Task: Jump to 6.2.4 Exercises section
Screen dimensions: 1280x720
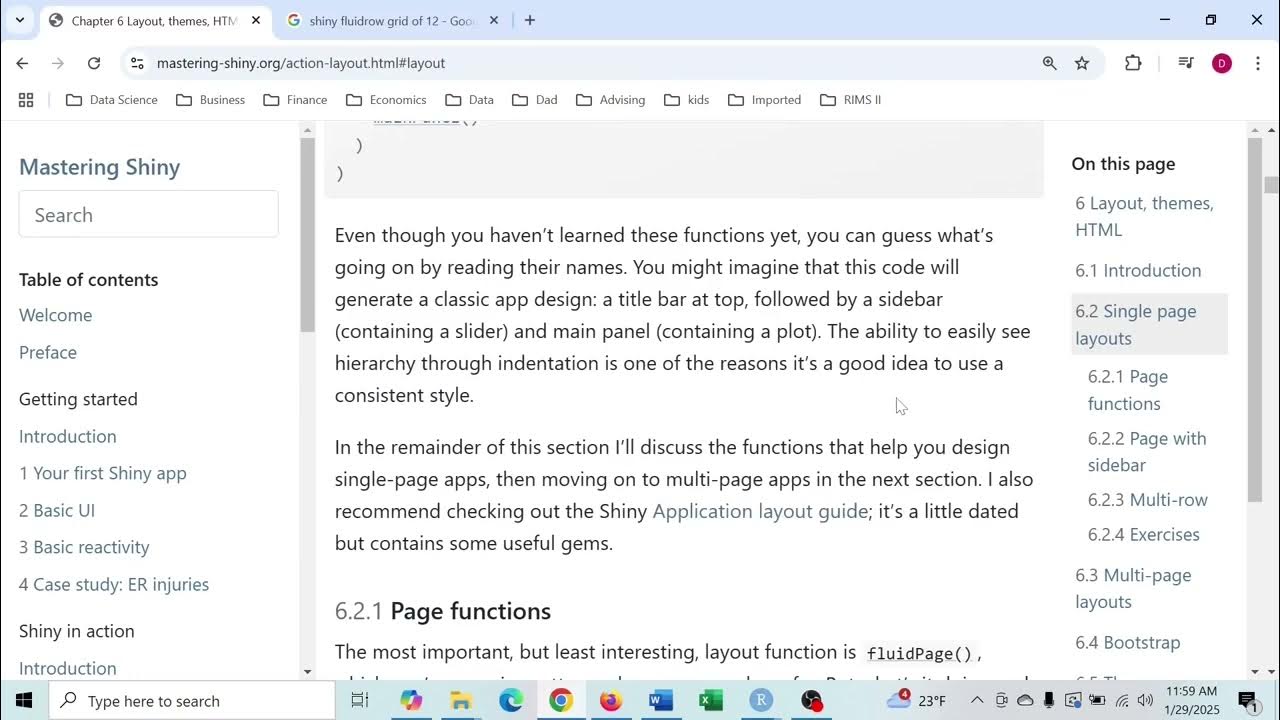Action: pyautogui.click(x=1144, y=534)
